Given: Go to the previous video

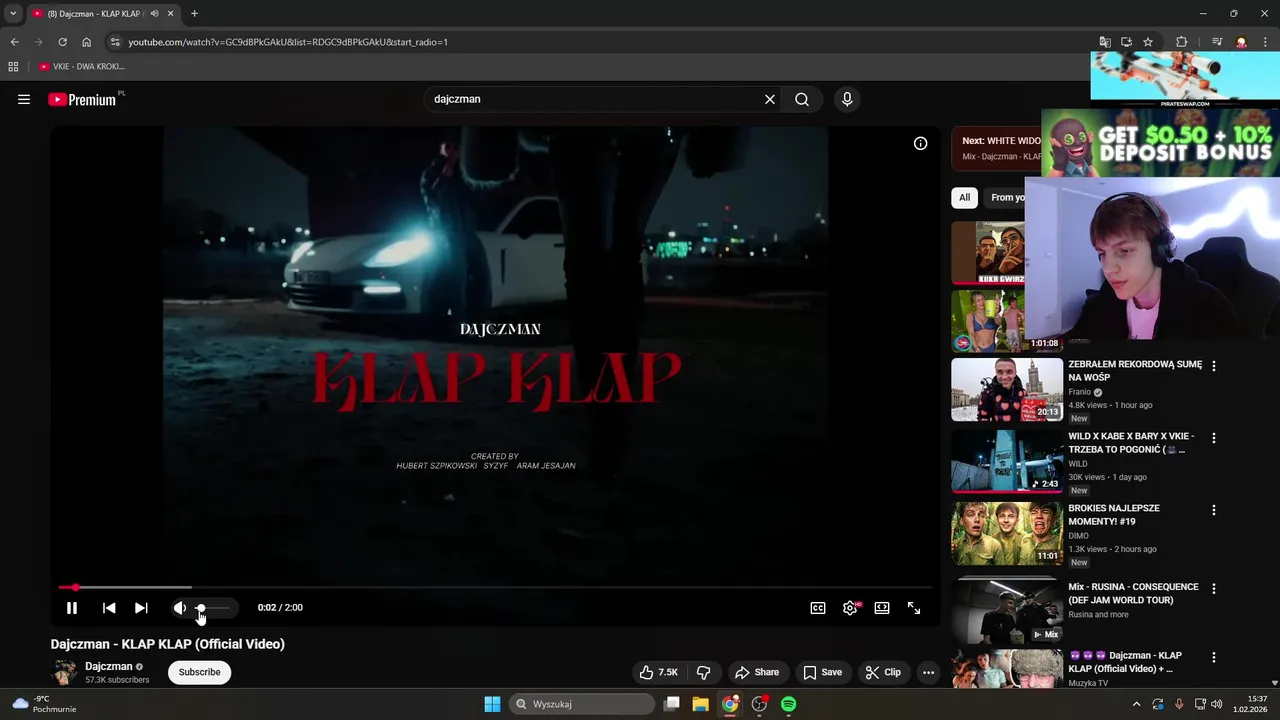Looking at the screenshot, I should [109, 608].
